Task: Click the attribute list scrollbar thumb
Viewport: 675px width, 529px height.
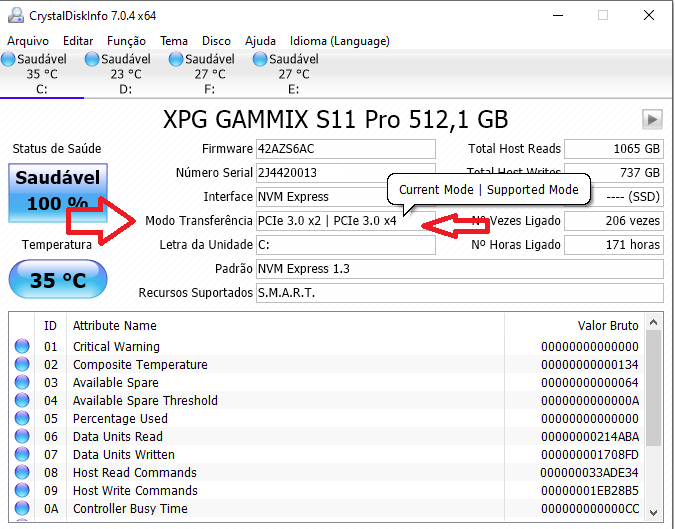Action: coord(654,388)
